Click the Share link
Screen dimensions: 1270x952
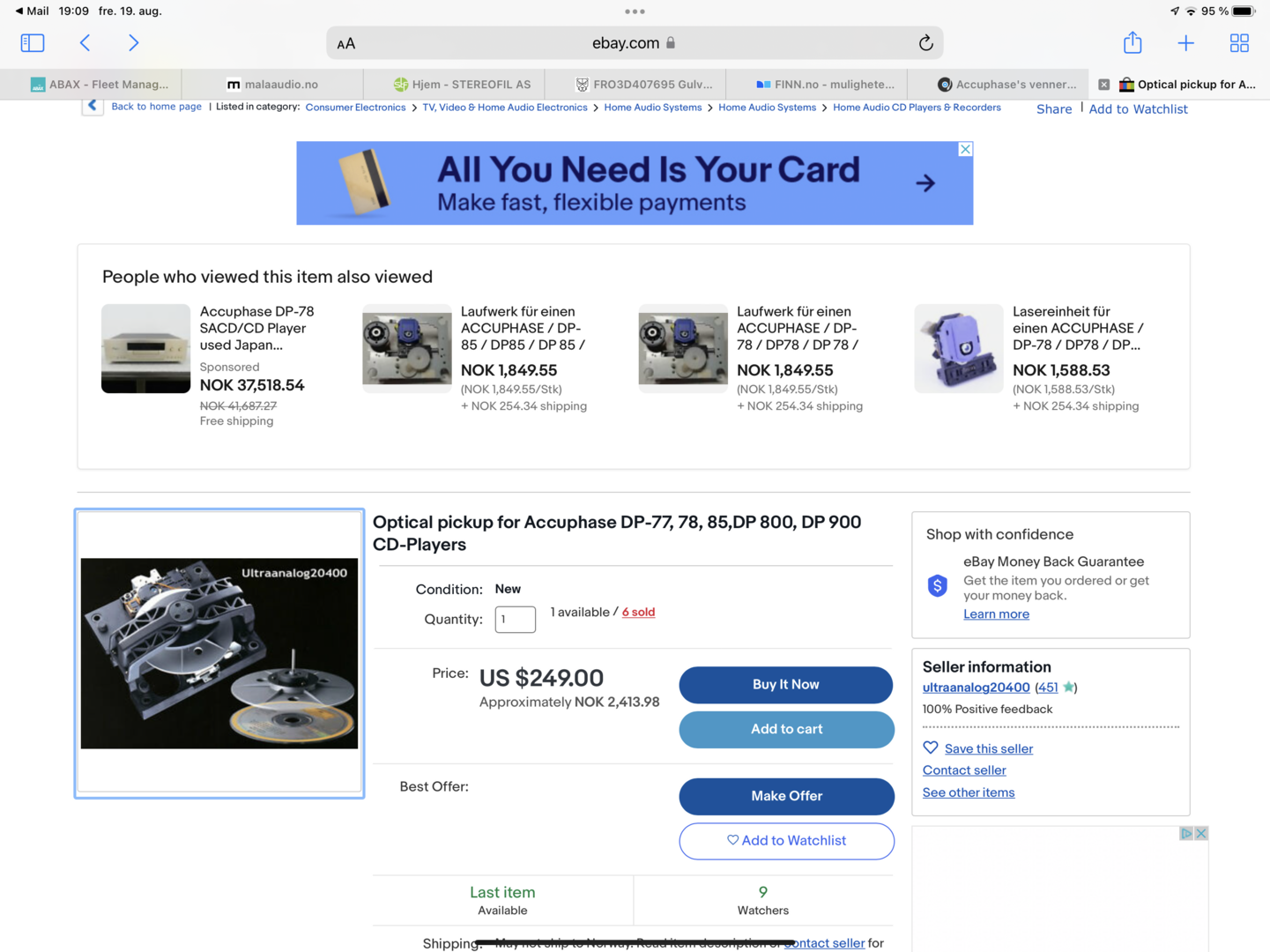pyautogui.click(x=1054, y=109)
